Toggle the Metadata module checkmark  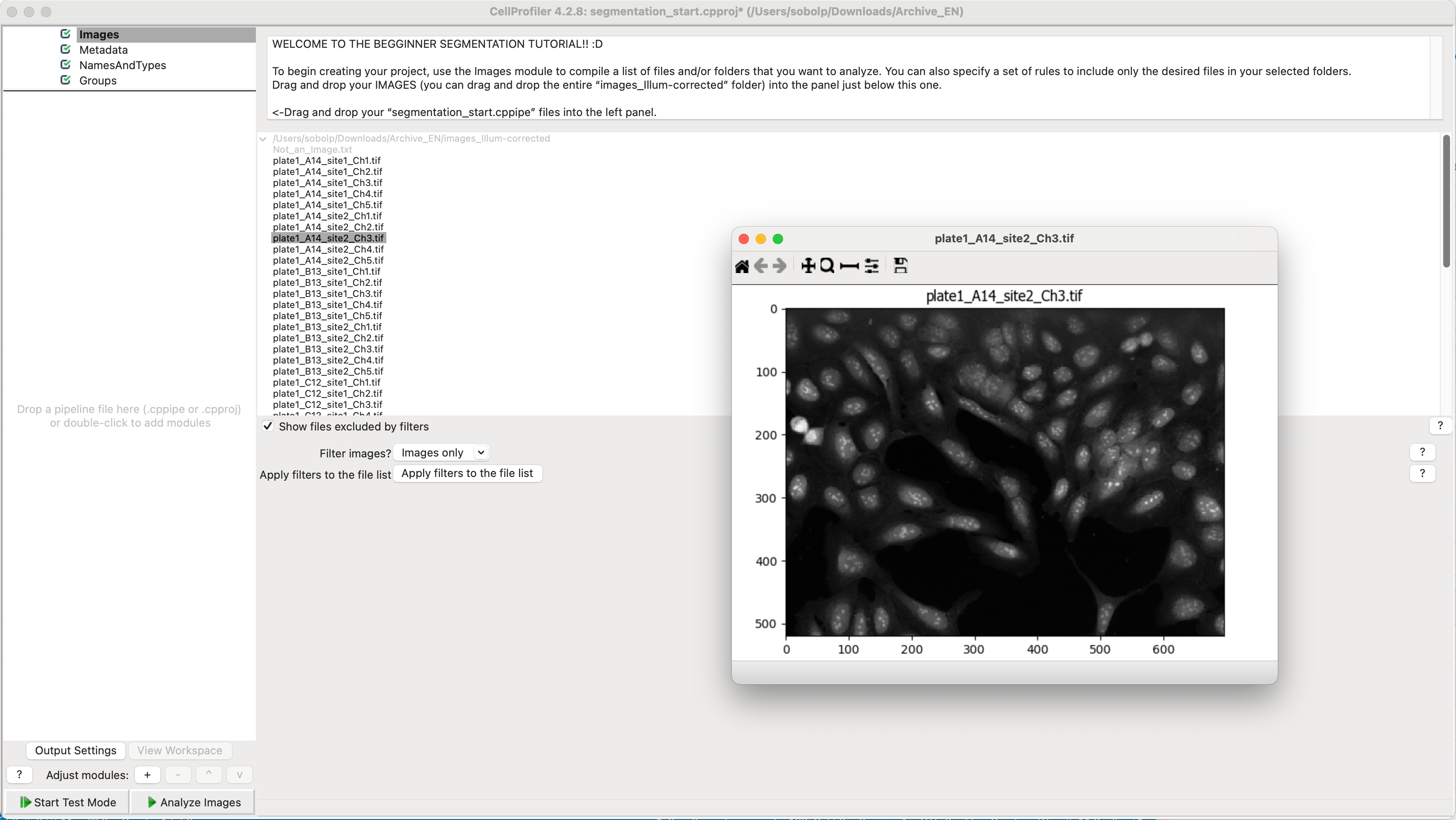(x=65, y=49)
